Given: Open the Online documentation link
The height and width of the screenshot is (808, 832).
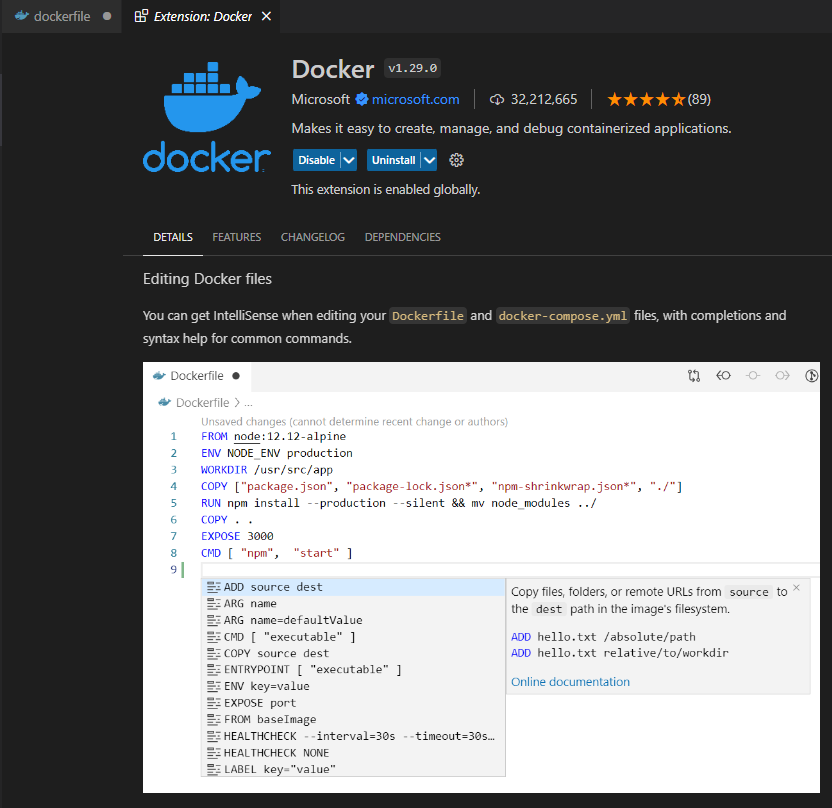Looking at the screenshot, I should tap(570, 682).
